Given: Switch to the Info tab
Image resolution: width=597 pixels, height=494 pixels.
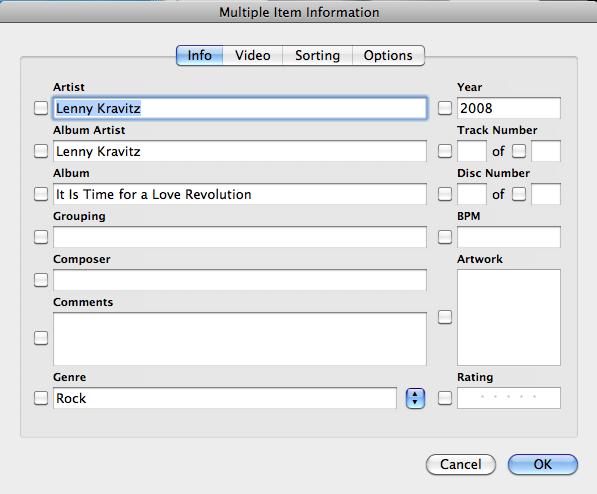Looking at the screenshot, I should (200, 56).
